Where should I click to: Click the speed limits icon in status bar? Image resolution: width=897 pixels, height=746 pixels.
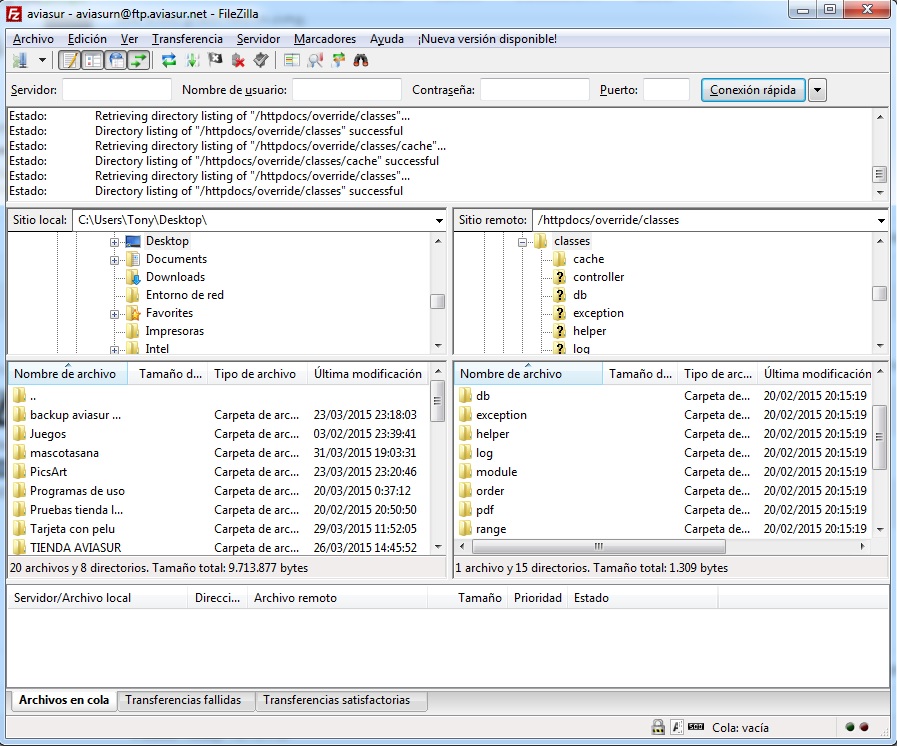[696, 727]
